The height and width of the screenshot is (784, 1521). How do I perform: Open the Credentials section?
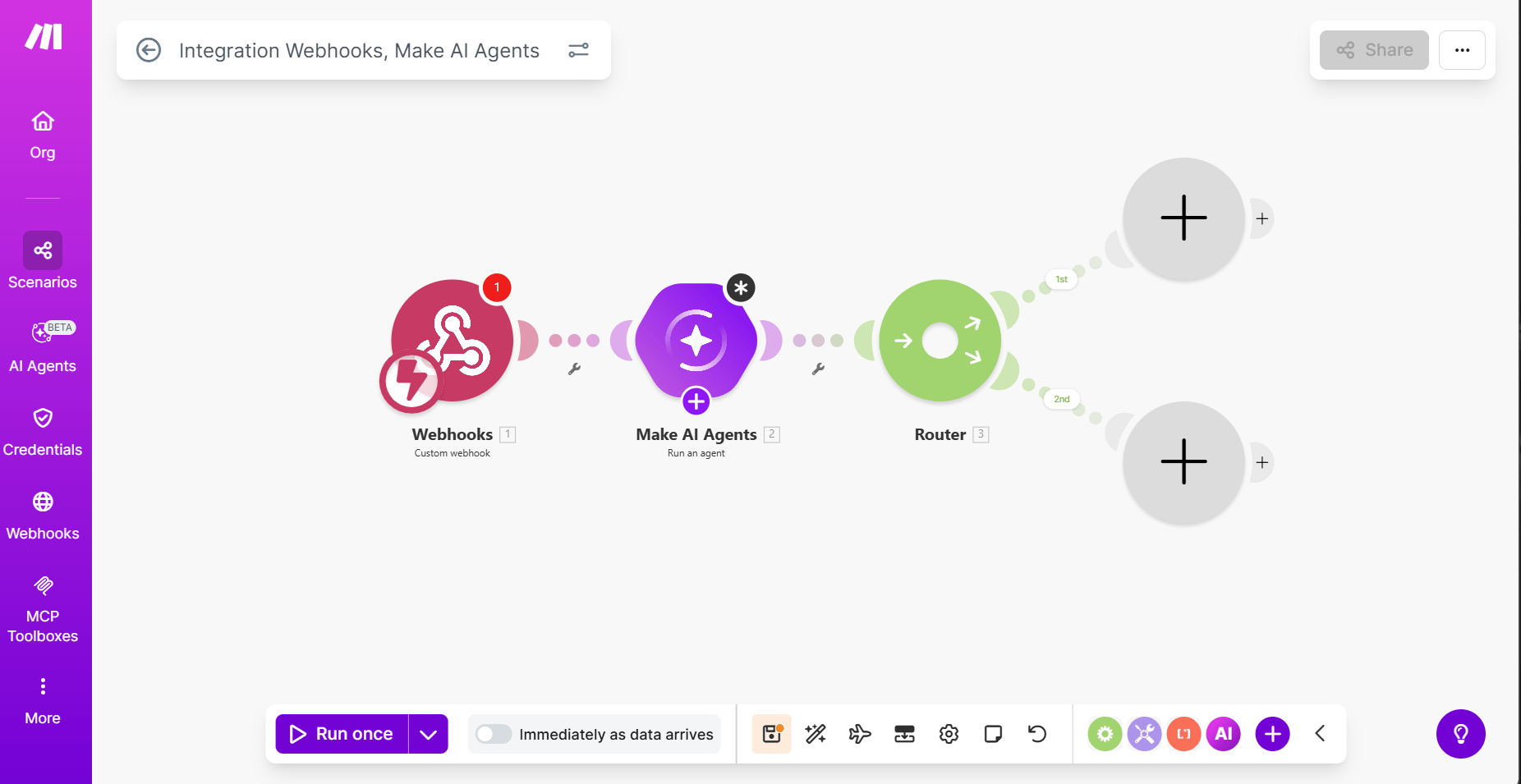click(x=43, y=432)
